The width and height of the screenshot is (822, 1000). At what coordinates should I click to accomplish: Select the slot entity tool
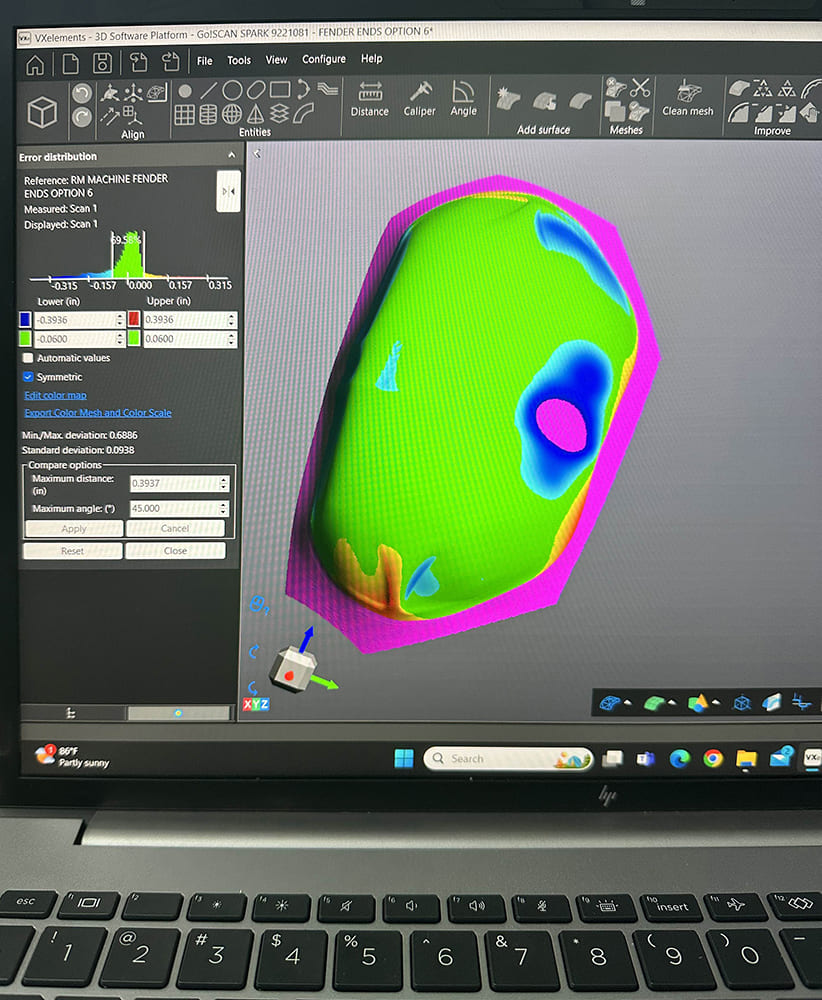tap(256, 89)
